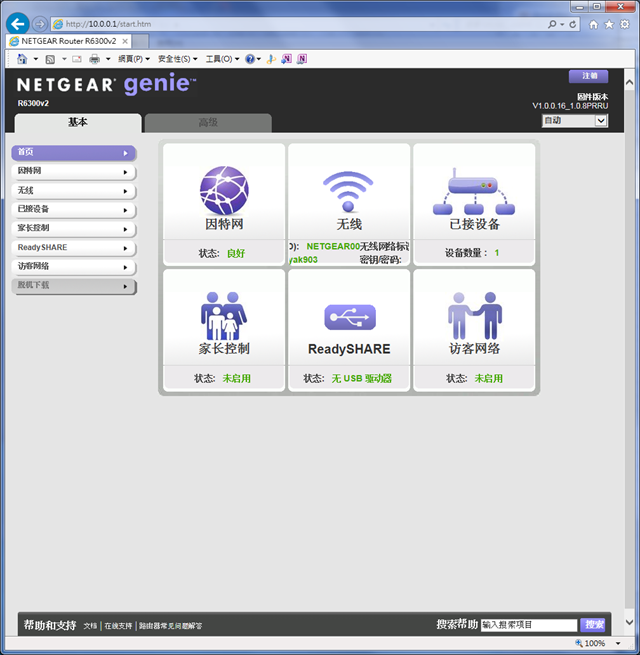The height and width of the screenshot is (655, 640).
Task: Click the 搜索 search button
Action: [x=593, y=625]
